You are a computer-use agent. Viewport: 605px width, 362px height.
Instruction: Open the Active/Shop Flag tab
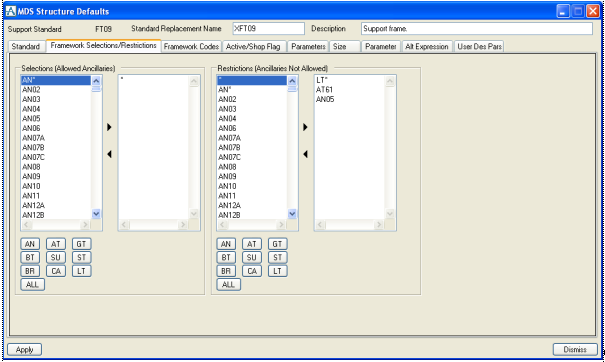click(253, 46)
